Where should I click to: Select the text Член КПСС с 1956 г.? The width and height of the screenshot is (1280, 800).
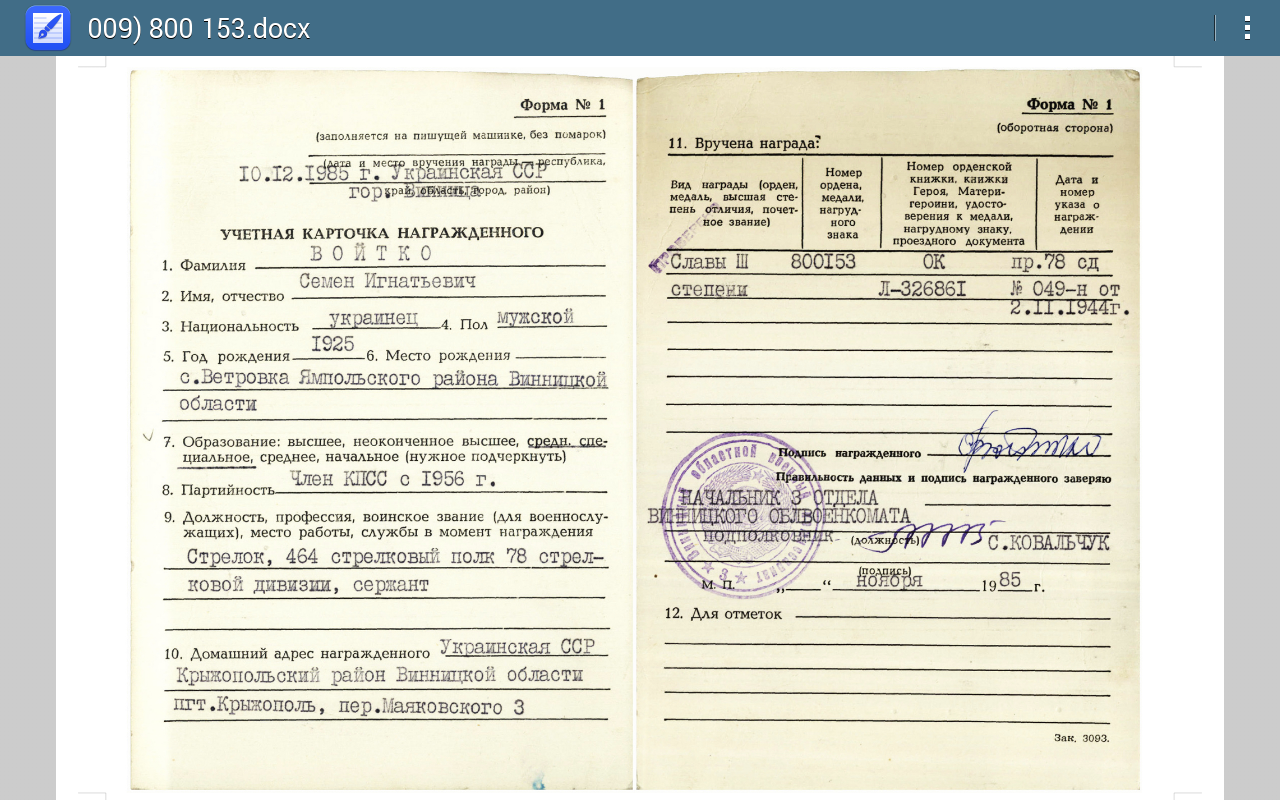[x=393, y=479]
